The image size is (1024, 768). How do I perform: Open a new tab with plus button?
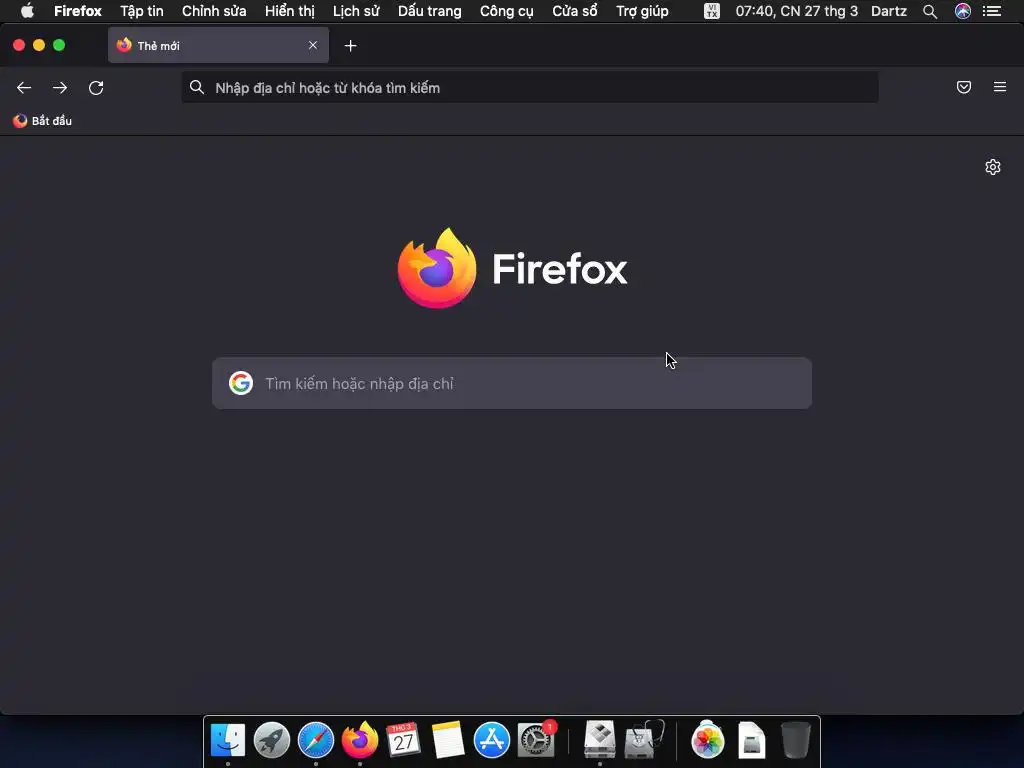(351, 46)
